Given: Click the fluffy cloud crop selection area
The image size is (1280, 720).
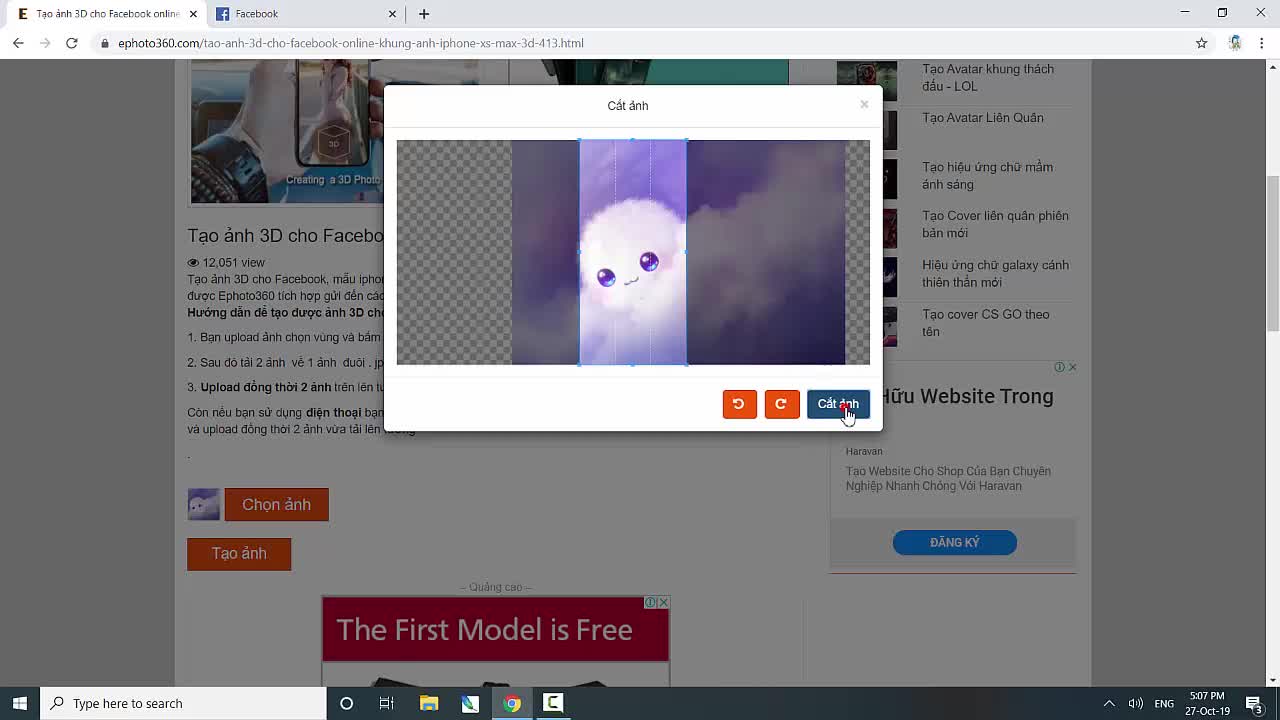Looking at the screenshot, I should point(633,252).
